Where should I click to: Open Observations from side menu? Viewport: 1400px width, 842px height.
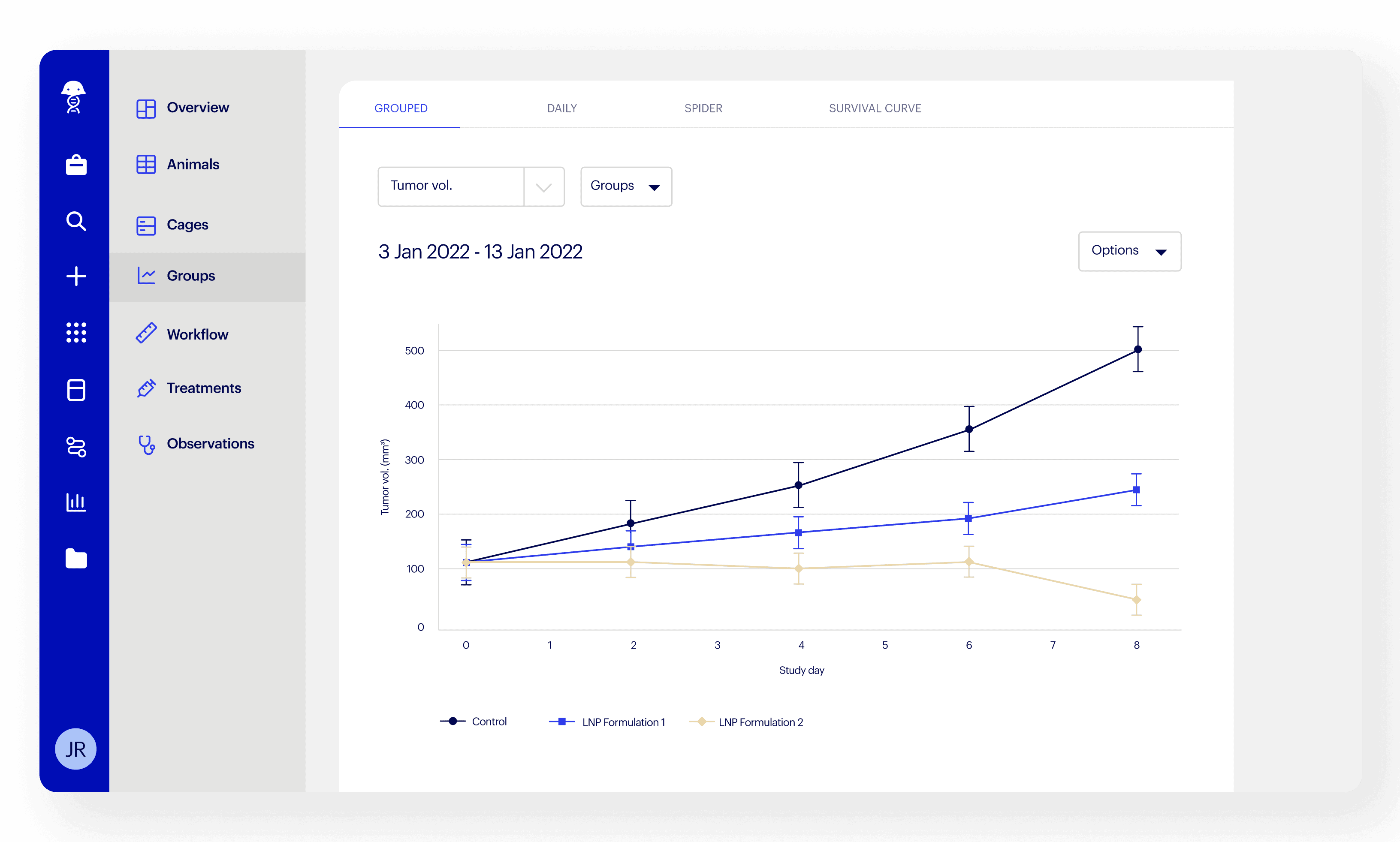click(210, 444)
